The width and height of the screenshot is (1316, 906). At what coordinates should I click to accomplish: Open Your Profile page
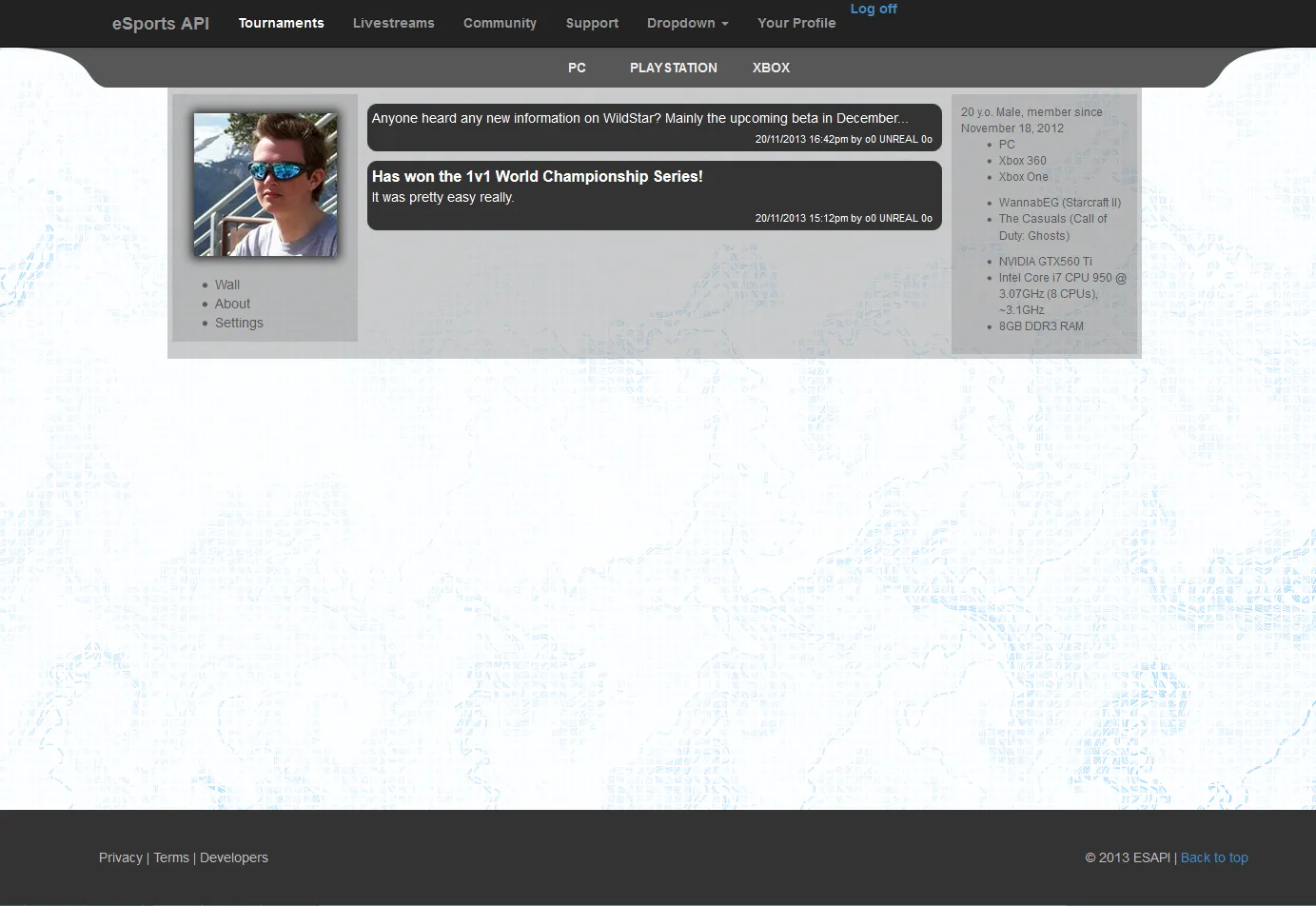[795, 23]
